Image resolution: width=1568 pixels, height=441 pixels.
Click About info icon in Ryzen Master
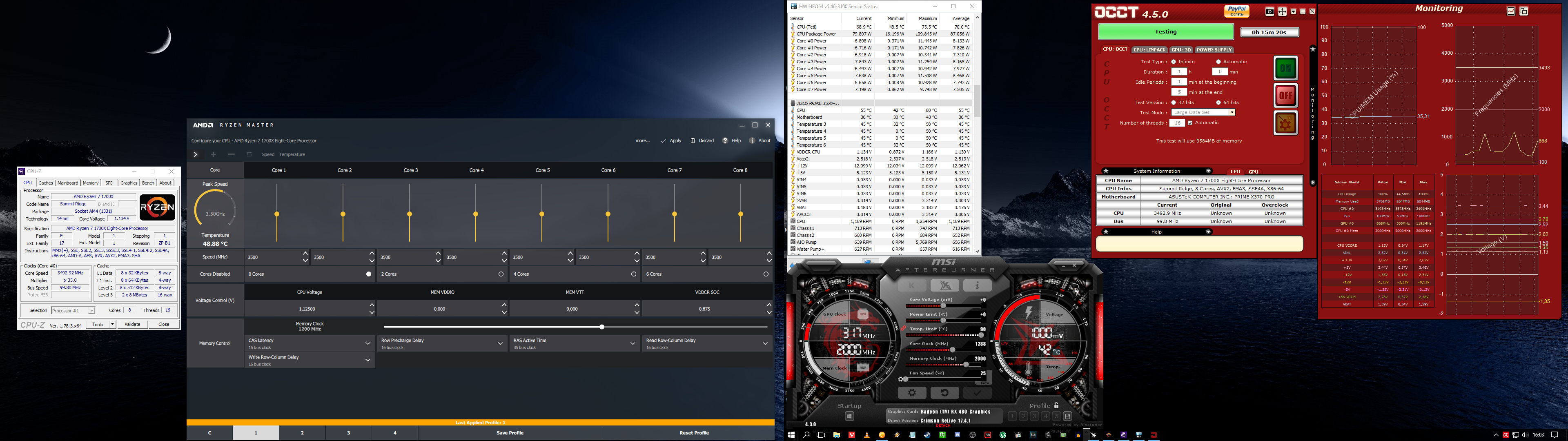point(752,141)
